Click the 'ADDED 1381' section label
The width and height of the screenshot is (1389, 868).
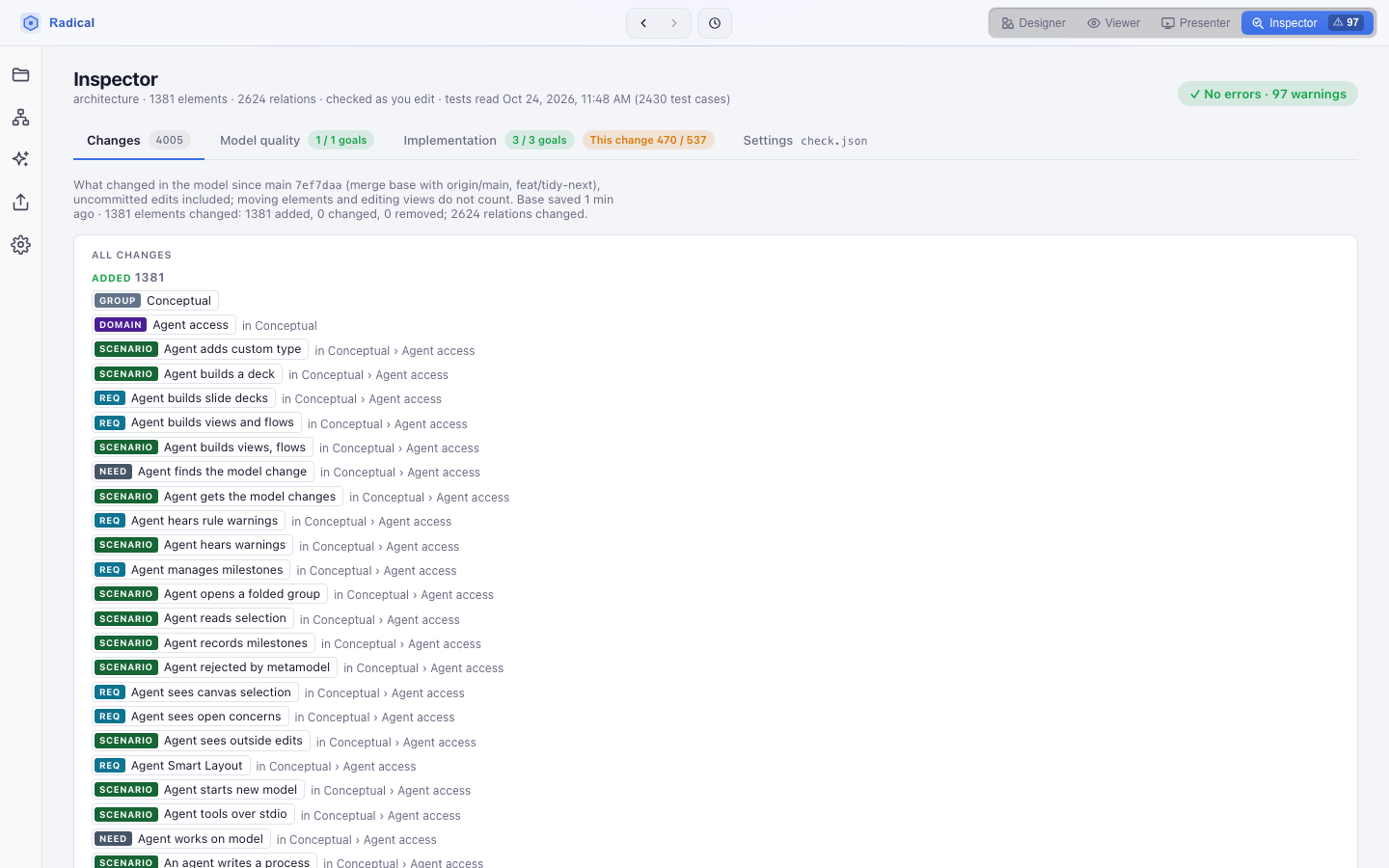[x=128, y=278]
